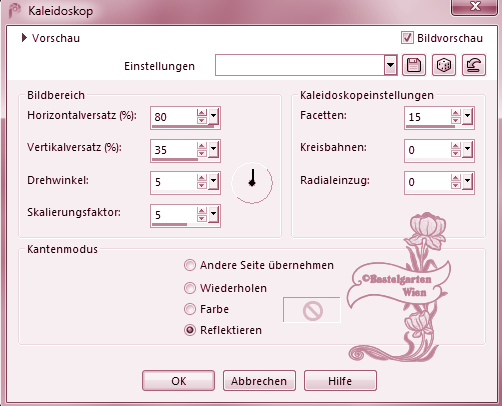The image size is (502, 406).
Task: Click the Drehwinkel angle dial
Action: coord(252,183)
